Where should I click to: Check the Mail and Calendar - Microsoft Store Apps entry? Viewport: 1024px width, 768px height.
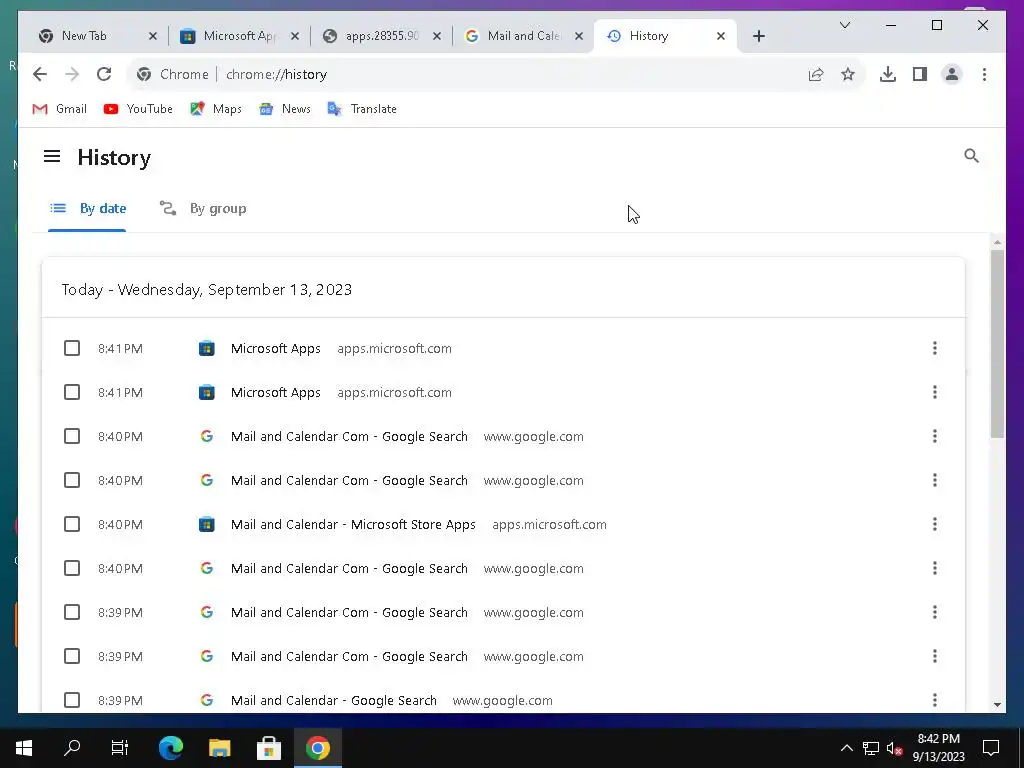(72, 524)
